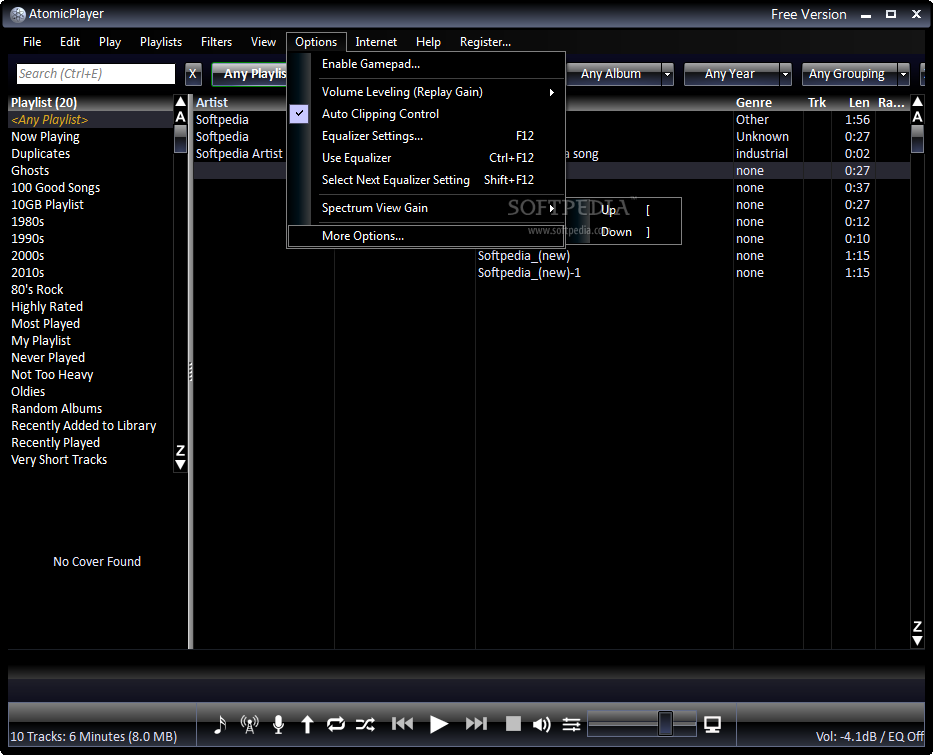Stop playback
Viewport: 933px width, 755px height.
click(513, 723)
